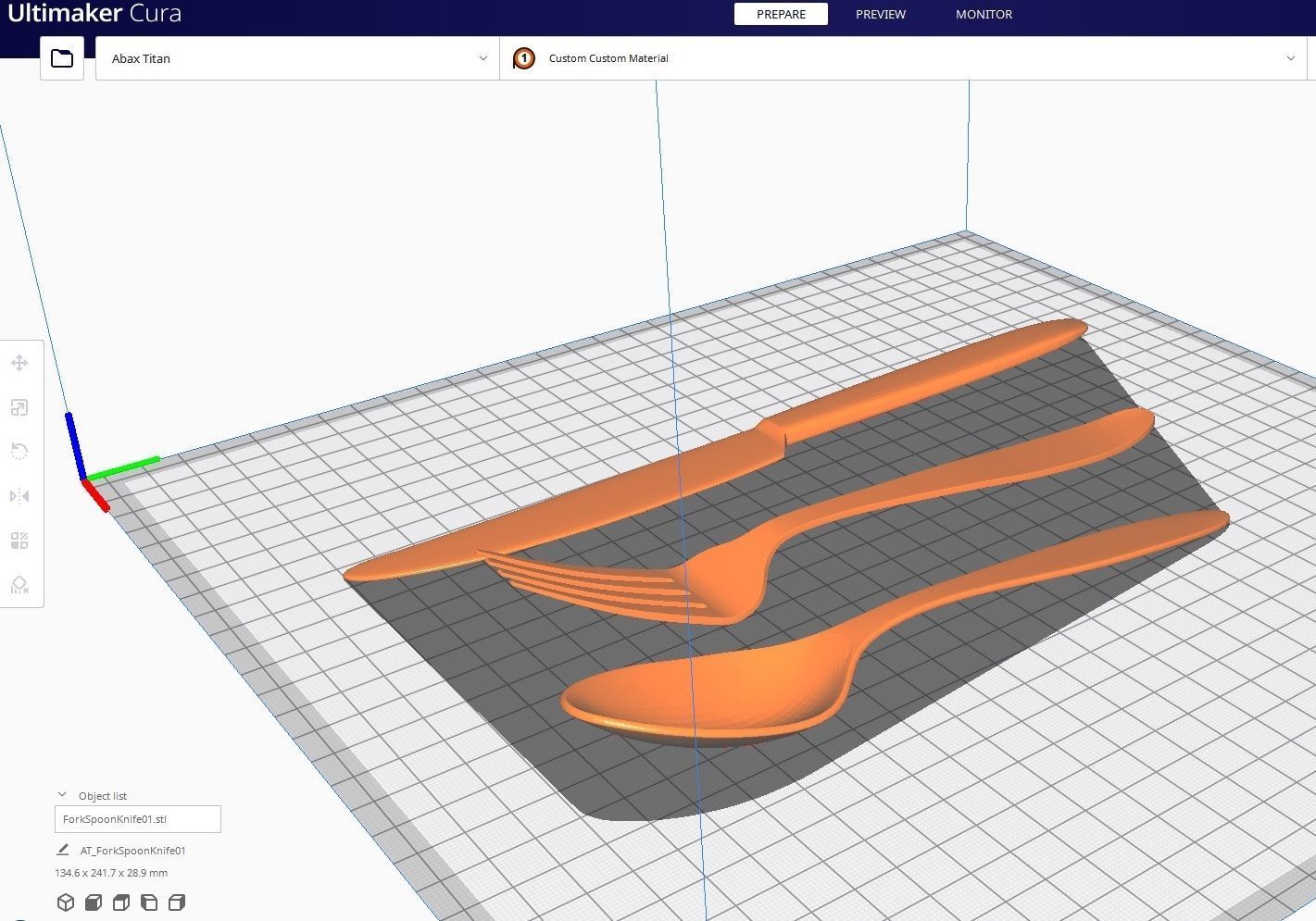Open file using the folder icon

pos(62,58)
